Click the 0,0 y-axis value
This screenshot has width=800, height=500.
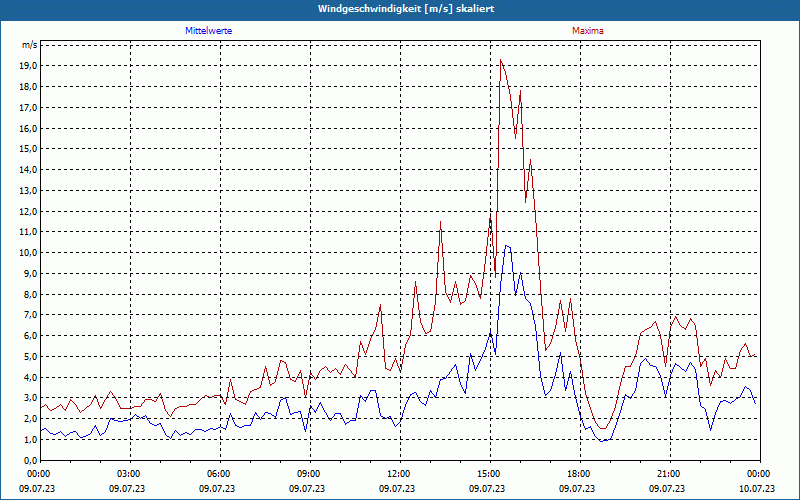tap(30, 460)
